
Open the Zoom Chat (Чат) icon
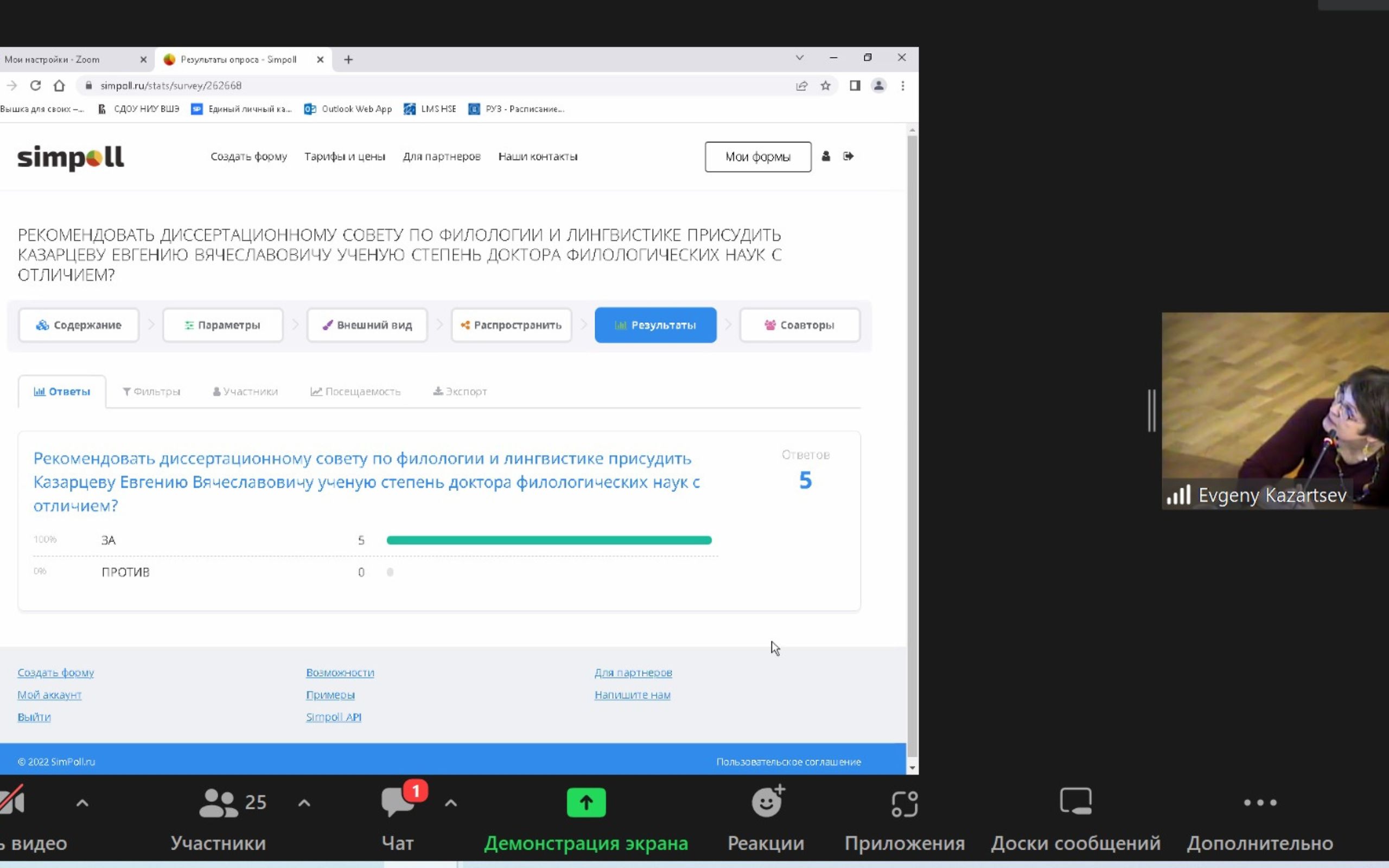click(397, 802)
